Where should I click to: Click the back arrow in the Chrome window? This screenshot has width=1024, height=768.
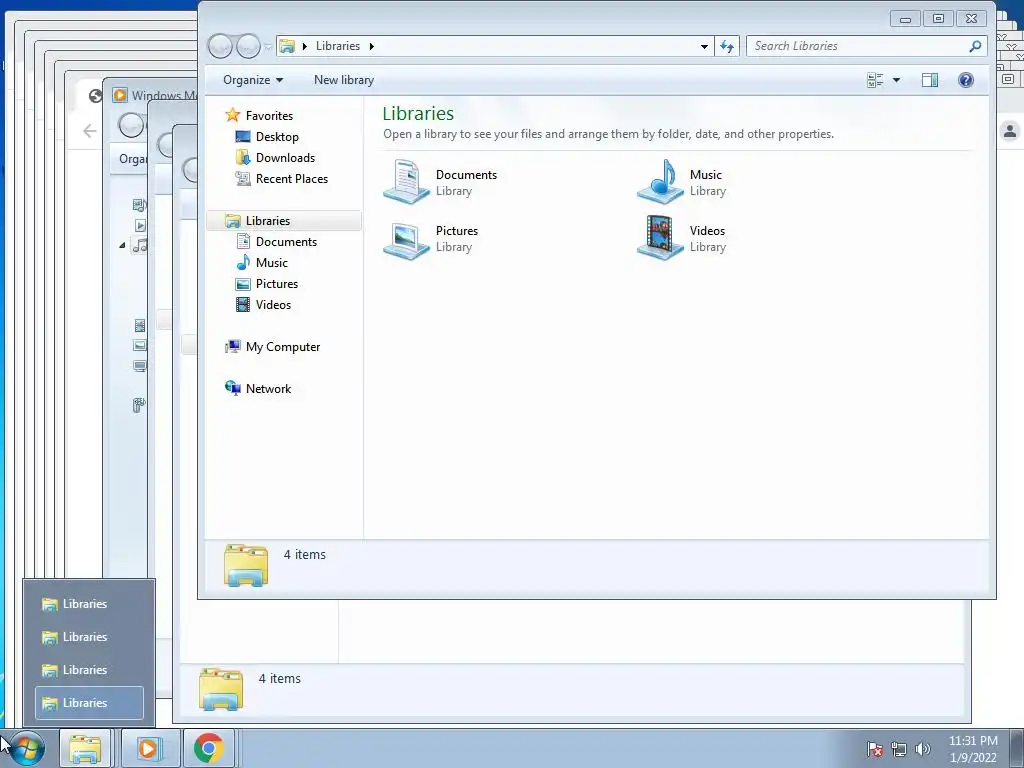89,131
